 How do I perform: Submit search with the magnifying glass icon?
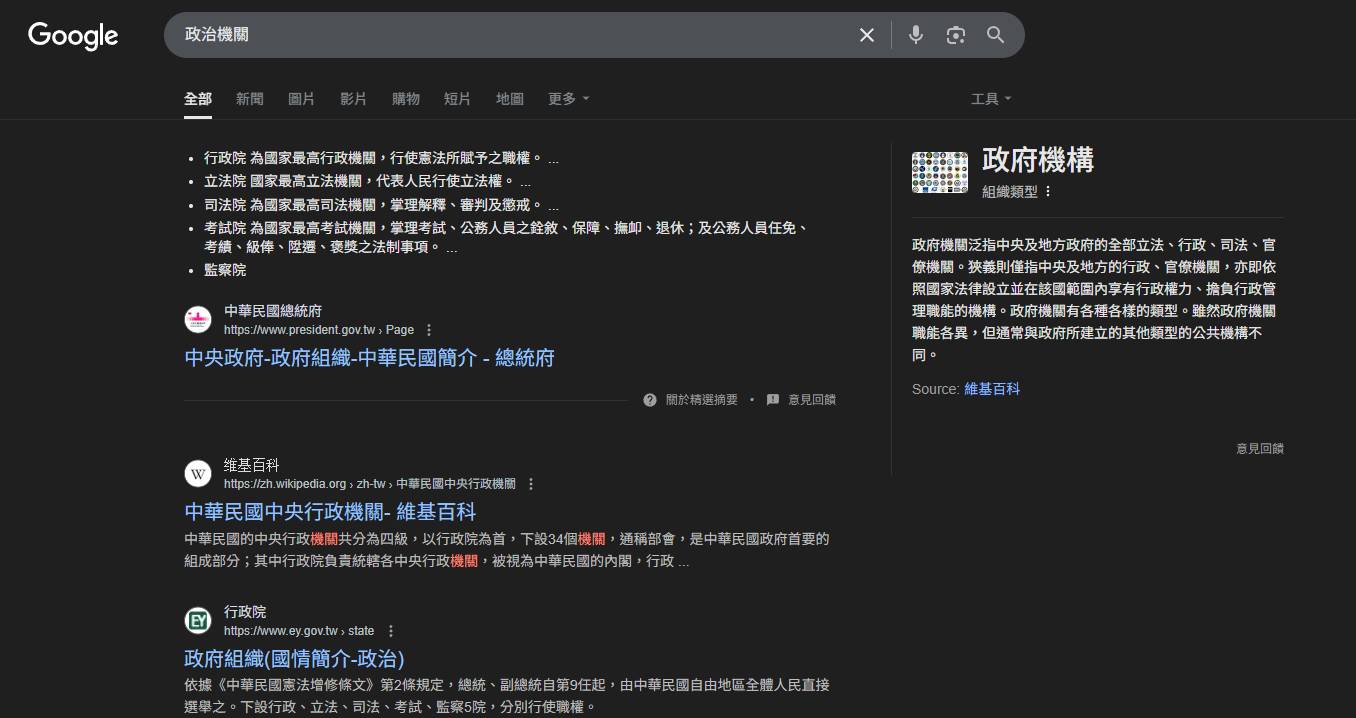click(x=996, y=35)
